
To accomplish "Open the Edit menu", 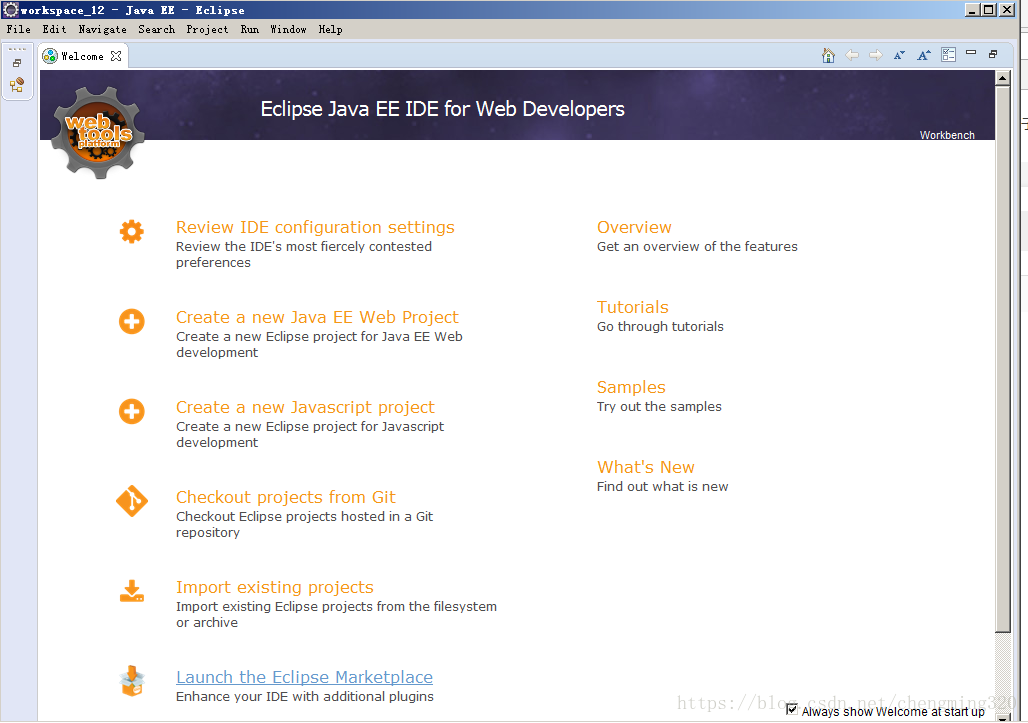I will click(54, 29).
